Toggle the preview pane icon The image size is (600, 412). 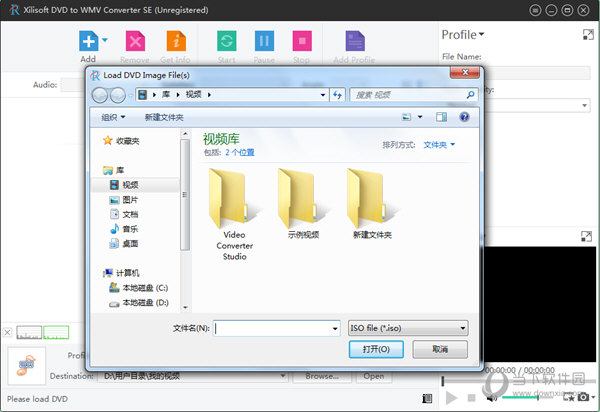(441, 117)
